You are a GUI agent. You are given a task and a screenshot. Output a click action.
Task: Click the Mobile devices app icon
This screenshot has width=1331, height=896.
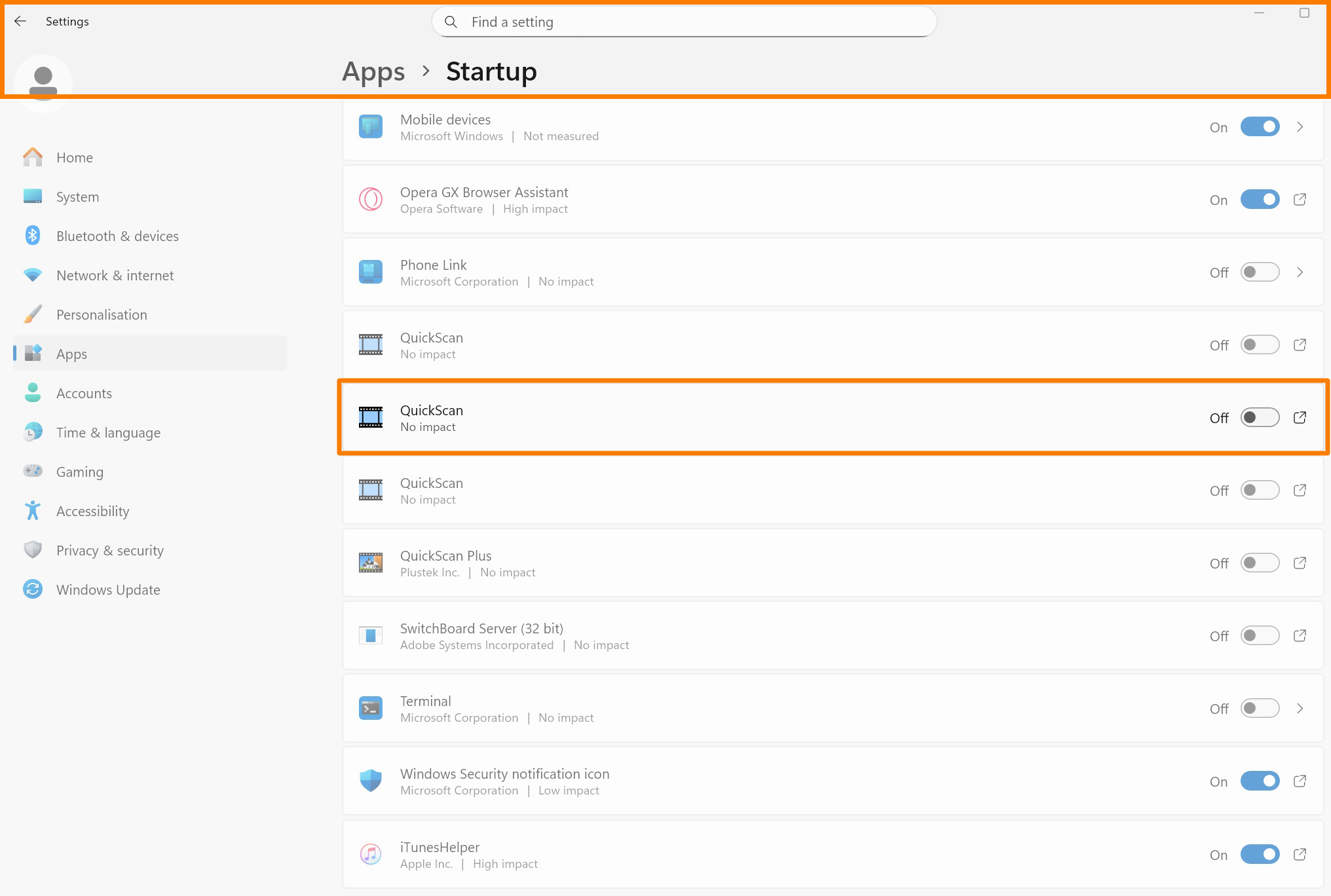tap(371, 127)
